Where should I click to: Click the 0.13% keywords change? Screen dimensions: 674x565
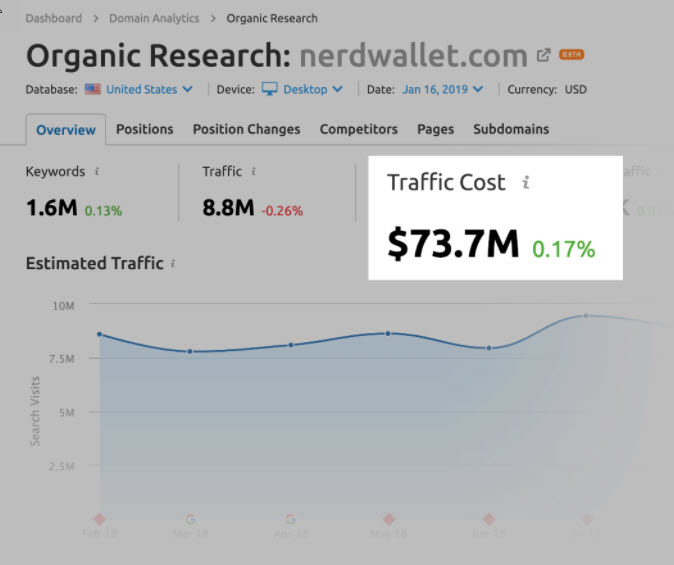103,211
